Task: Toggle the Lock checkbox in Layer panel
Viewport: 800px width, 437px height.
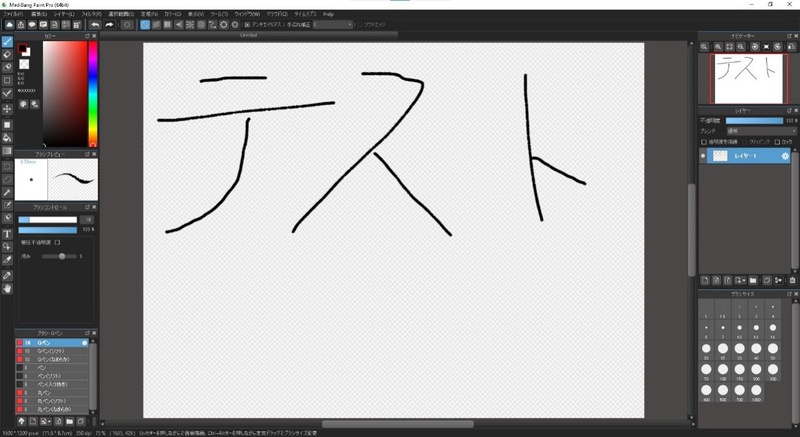Action: (777, 142)
